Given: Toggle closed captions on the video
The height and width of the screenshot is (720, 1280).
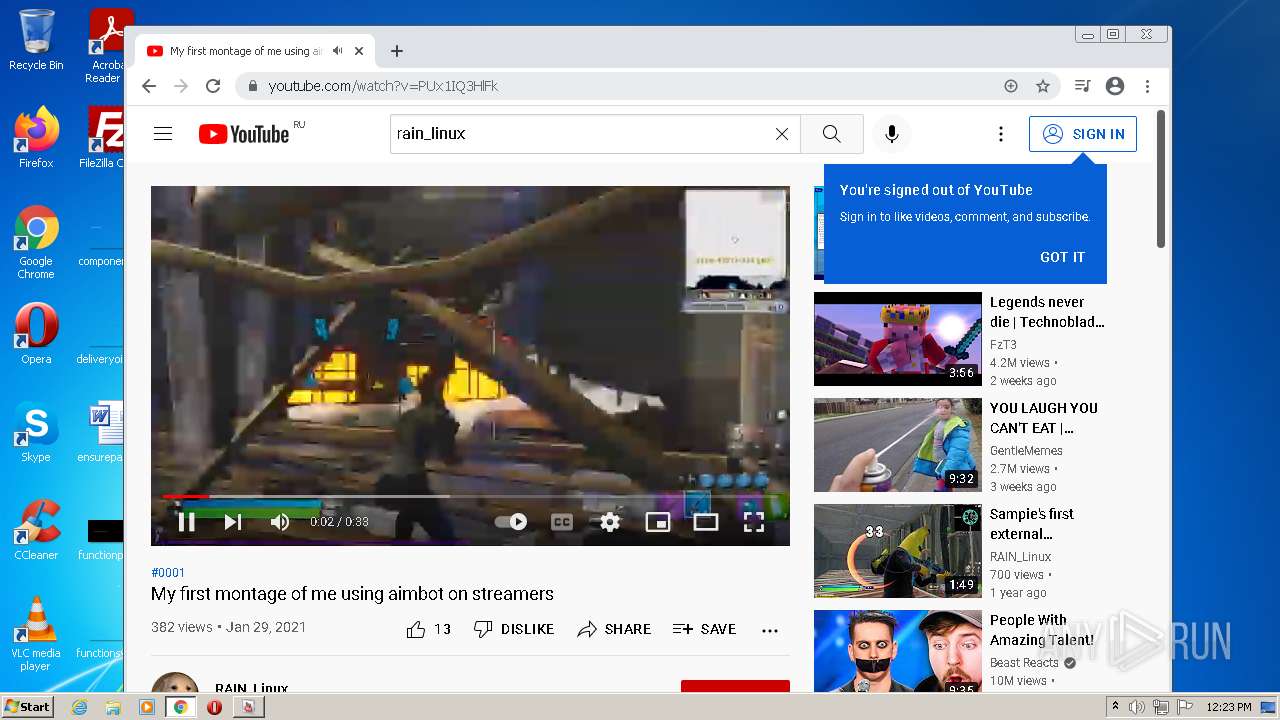Looking at the screenshot, I should pos(562,522).
